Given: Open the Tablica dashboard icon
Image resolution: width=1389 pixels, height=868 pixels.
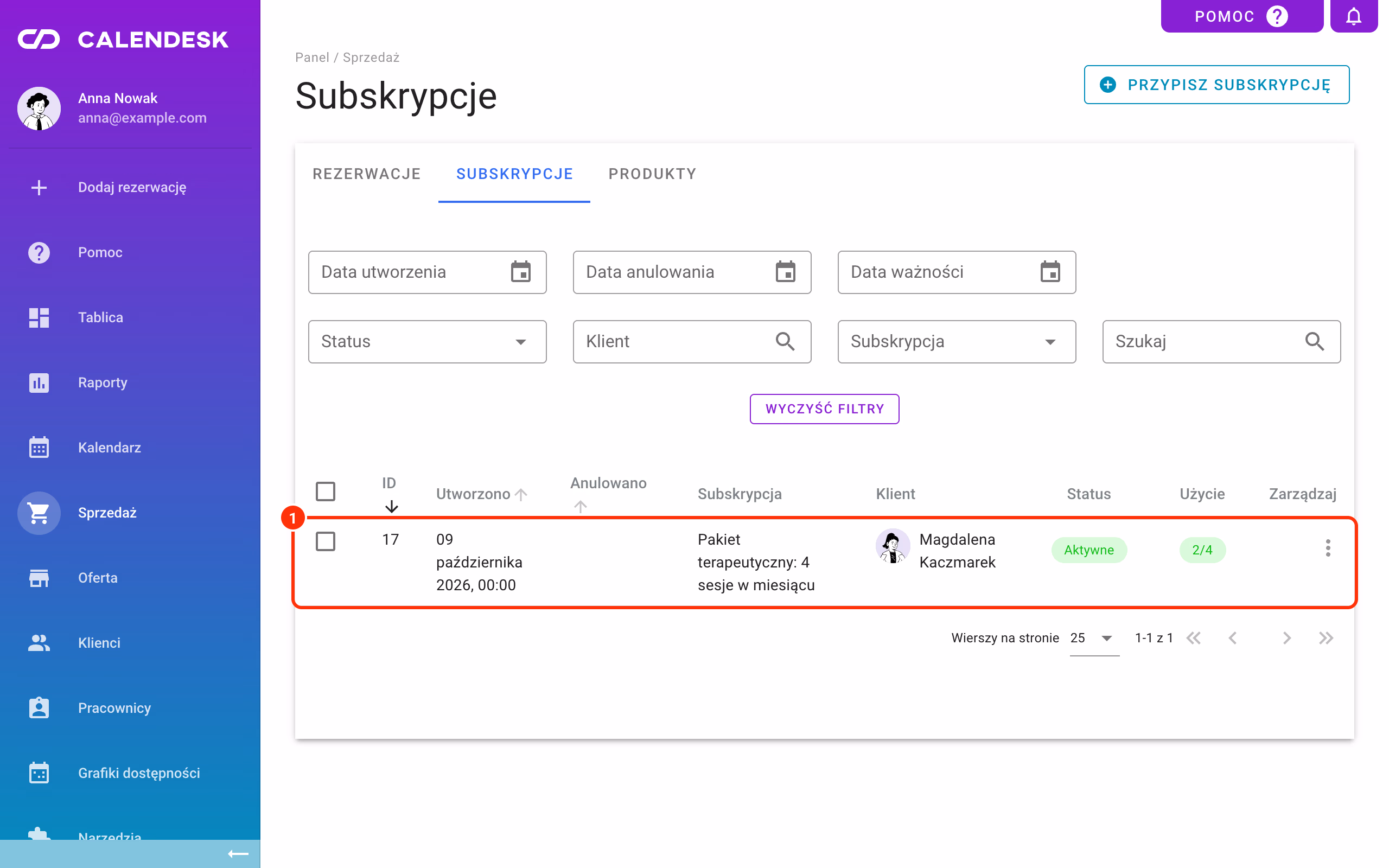Looking at the screenshot, I should coord(39,317).
